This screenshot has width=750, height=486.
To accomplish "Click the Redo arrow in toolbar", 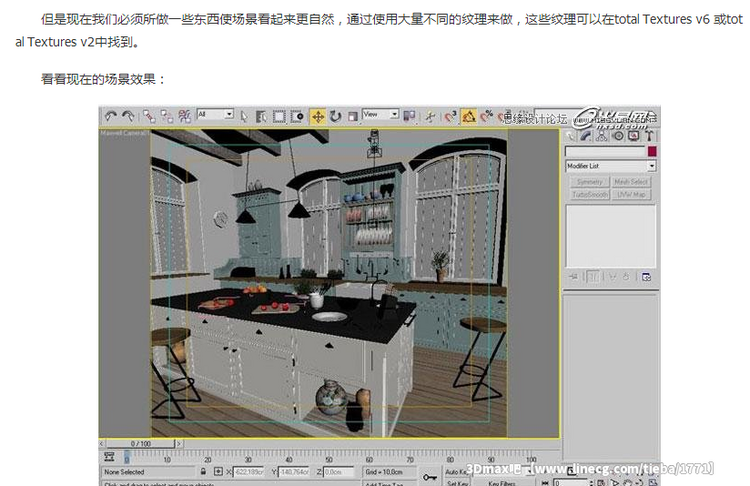I will (x=129, y=116).
